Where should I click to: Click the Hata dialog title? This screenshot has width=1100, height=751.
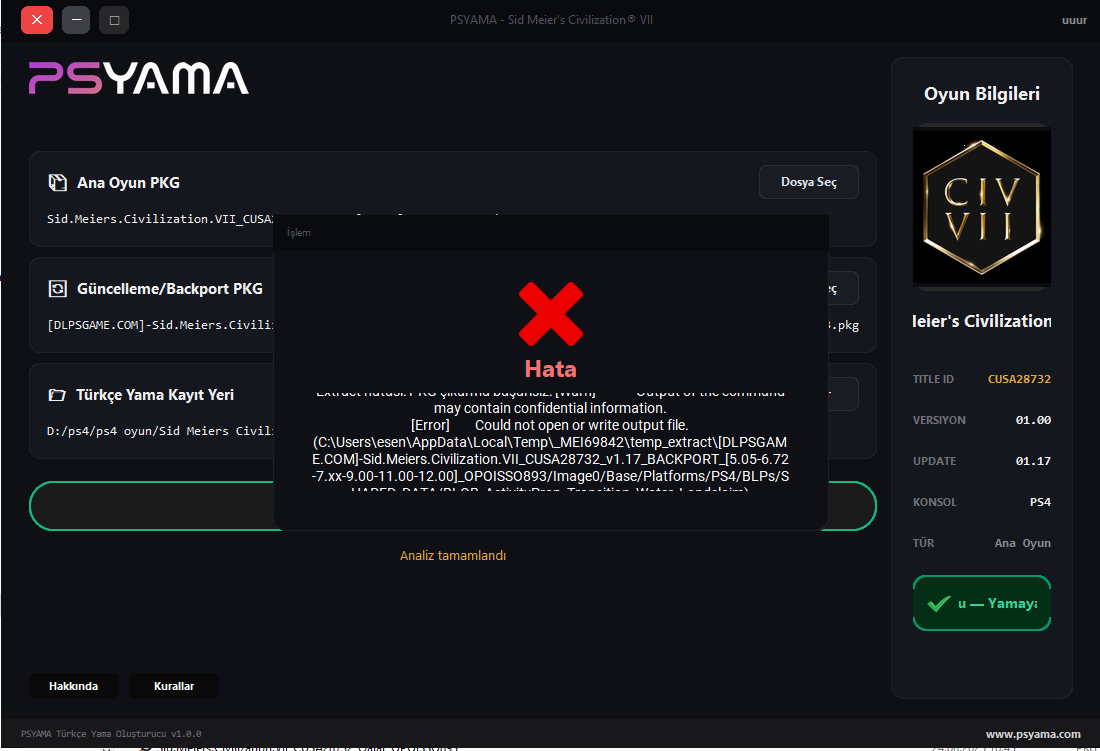(x=551, y=369)
